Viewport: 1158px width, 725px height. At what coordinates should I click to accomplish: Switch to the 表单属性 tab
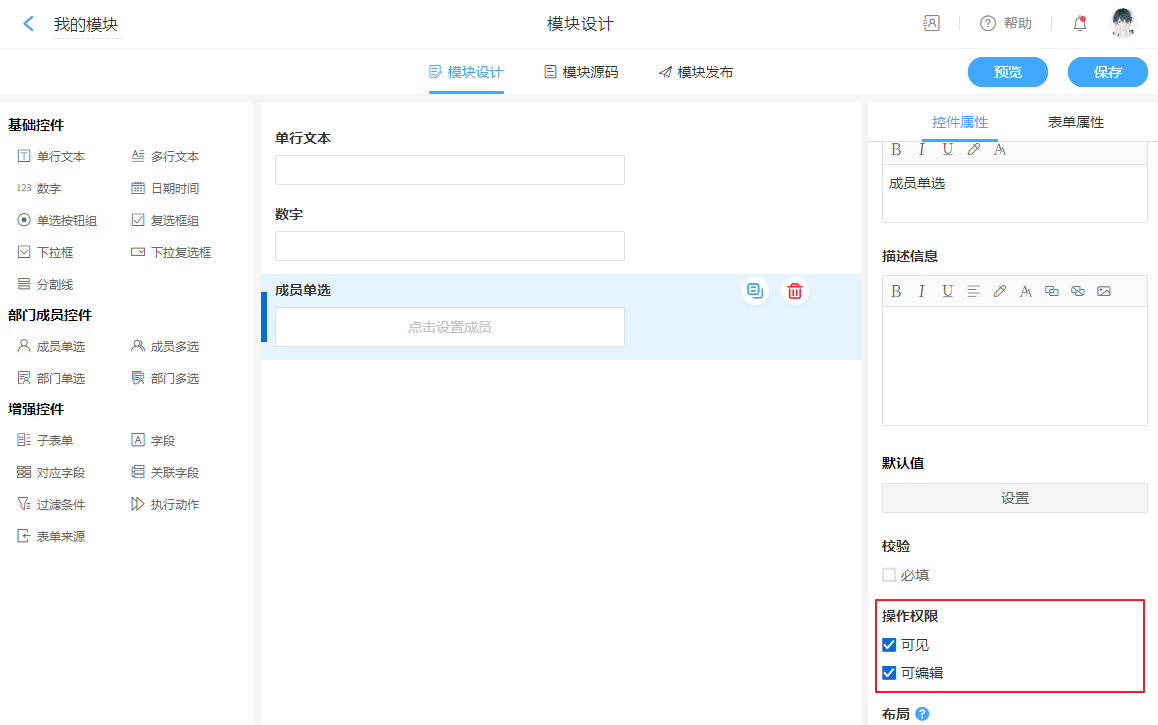click(1075, 122)
